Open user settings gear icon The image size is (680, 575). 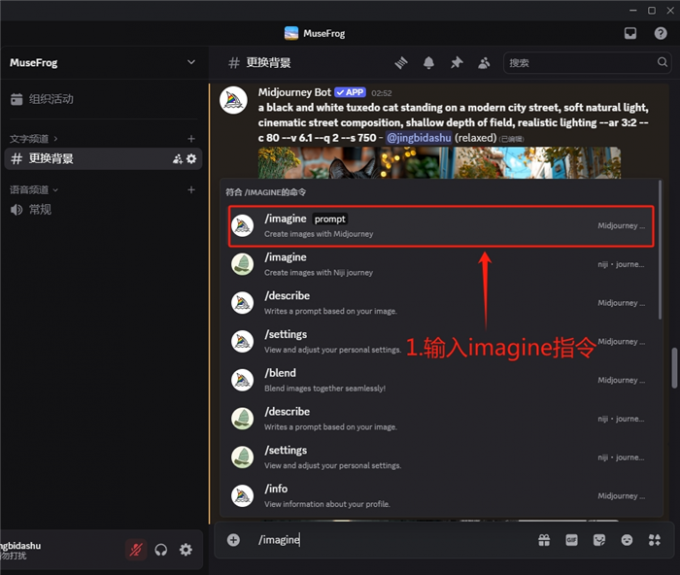(186, 550)
